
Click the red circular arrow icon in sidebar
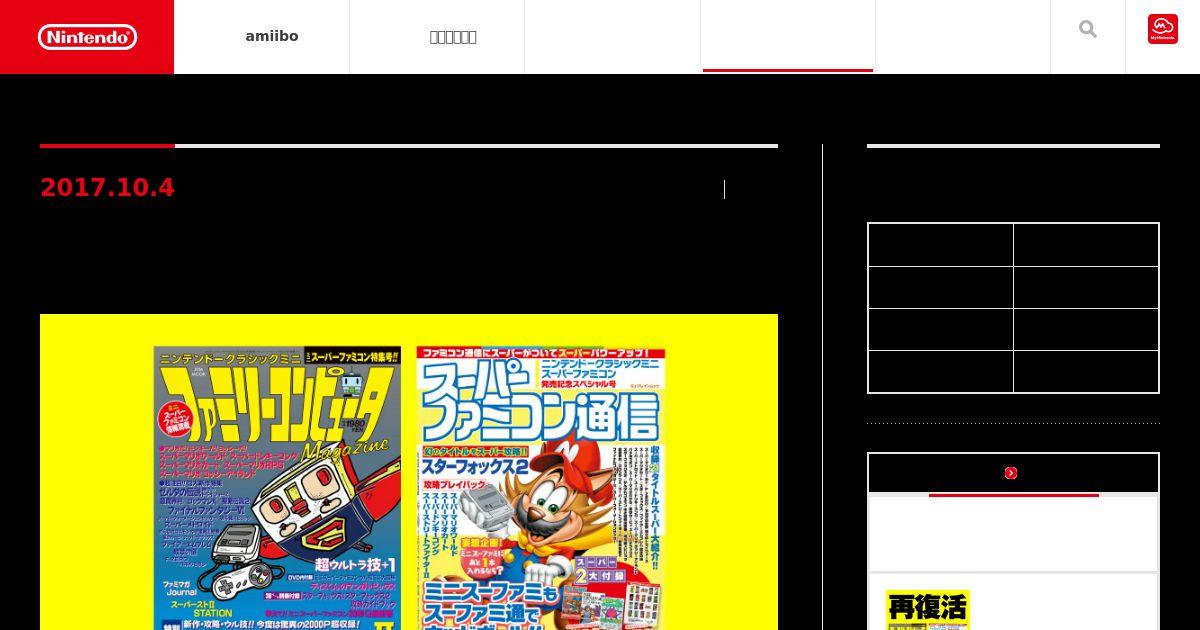tap(1011, 473)
